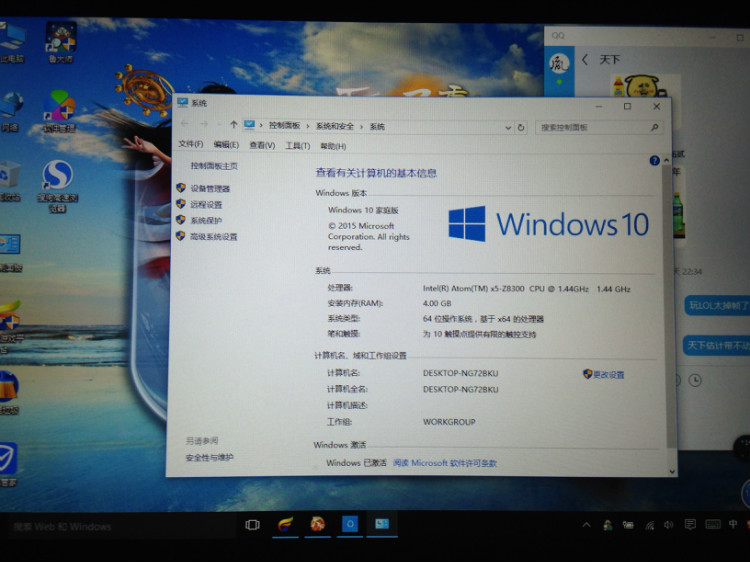750x562 pixels.
Task: Open the 帮助(H) menu
Action: [x=333, y=146]
